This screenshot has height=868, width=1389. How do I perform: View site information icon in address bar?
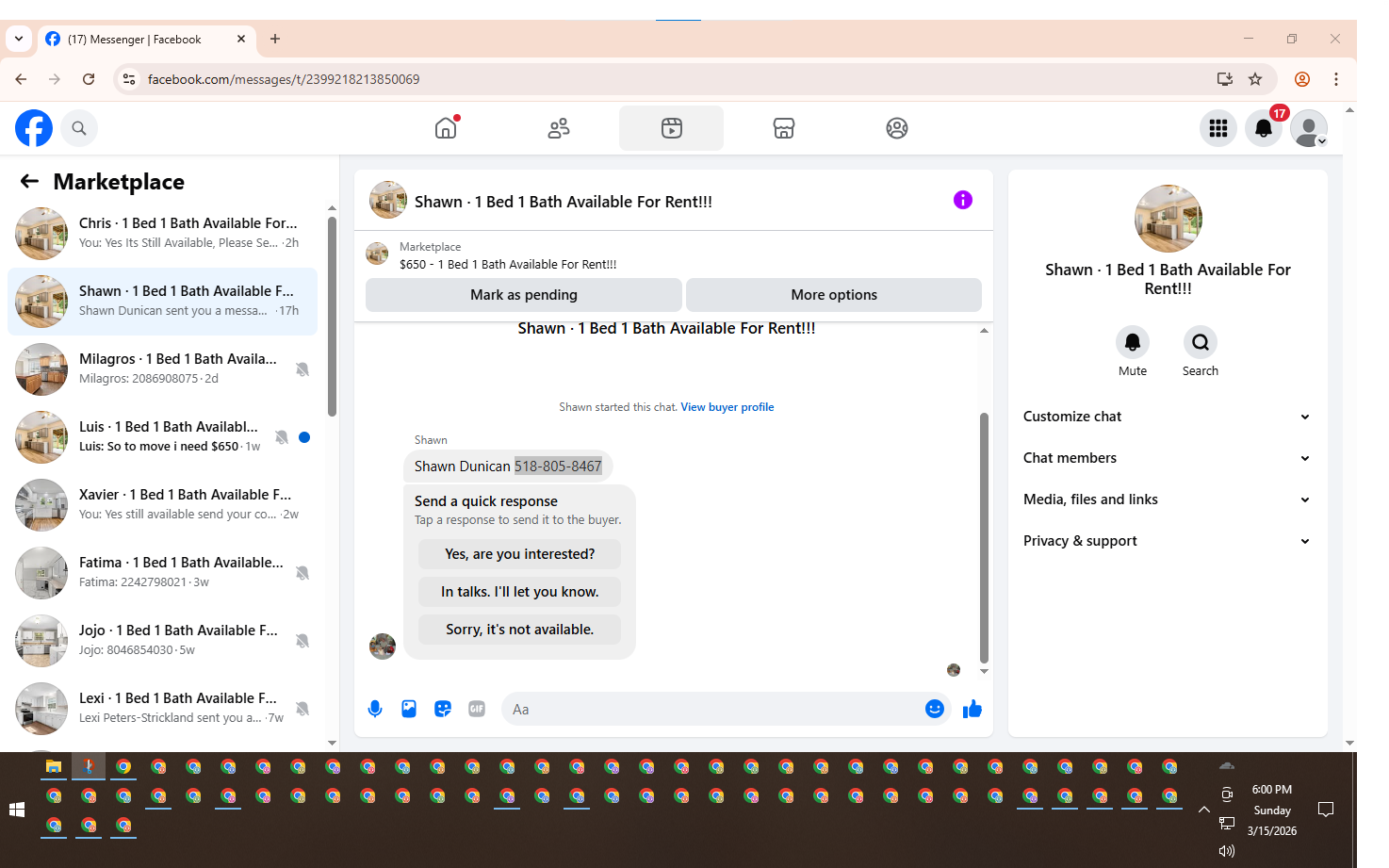pyautogui.click(x=129, y=79)
